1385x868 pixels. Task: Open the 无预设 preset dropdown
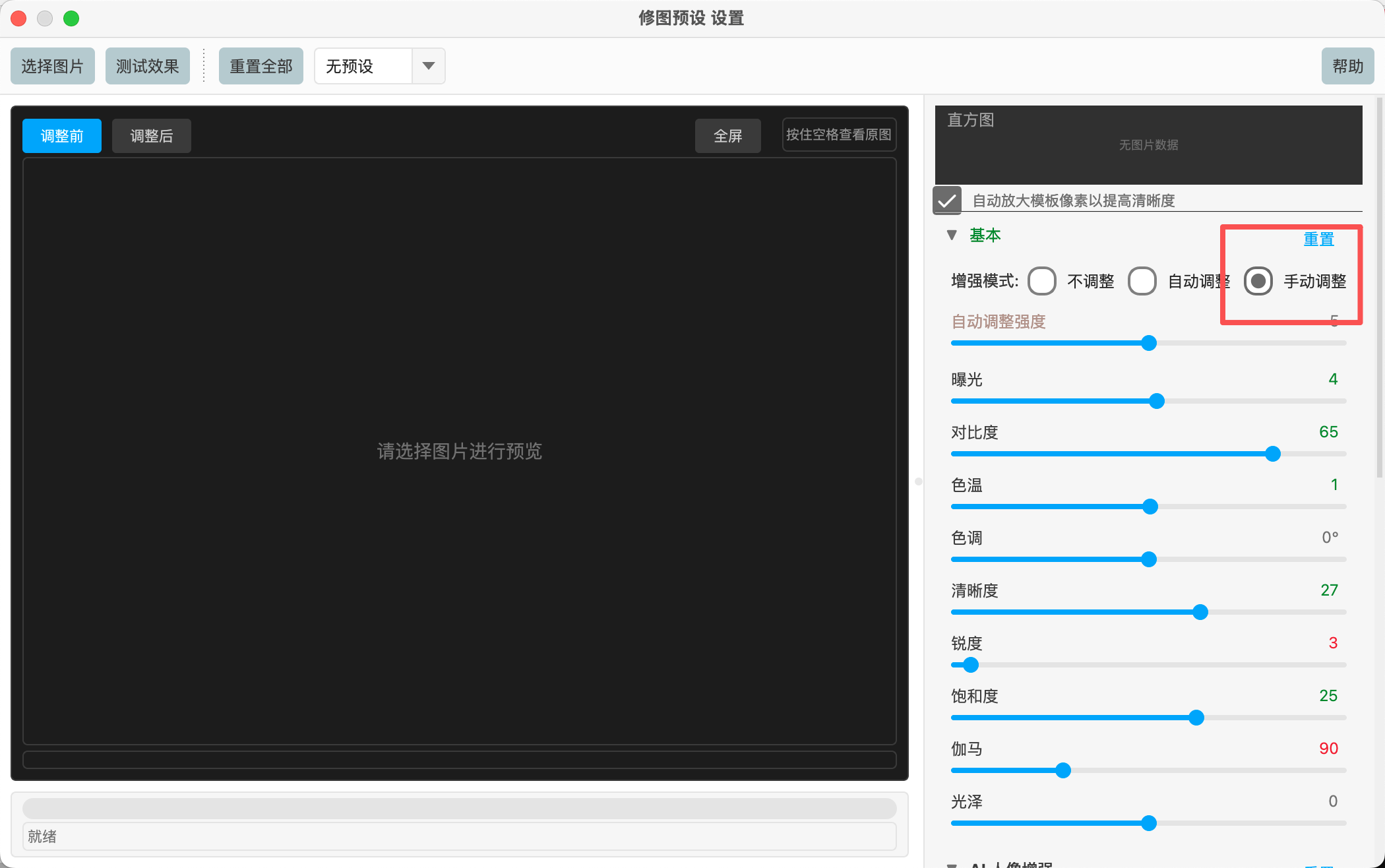click(x=361, y=65)
